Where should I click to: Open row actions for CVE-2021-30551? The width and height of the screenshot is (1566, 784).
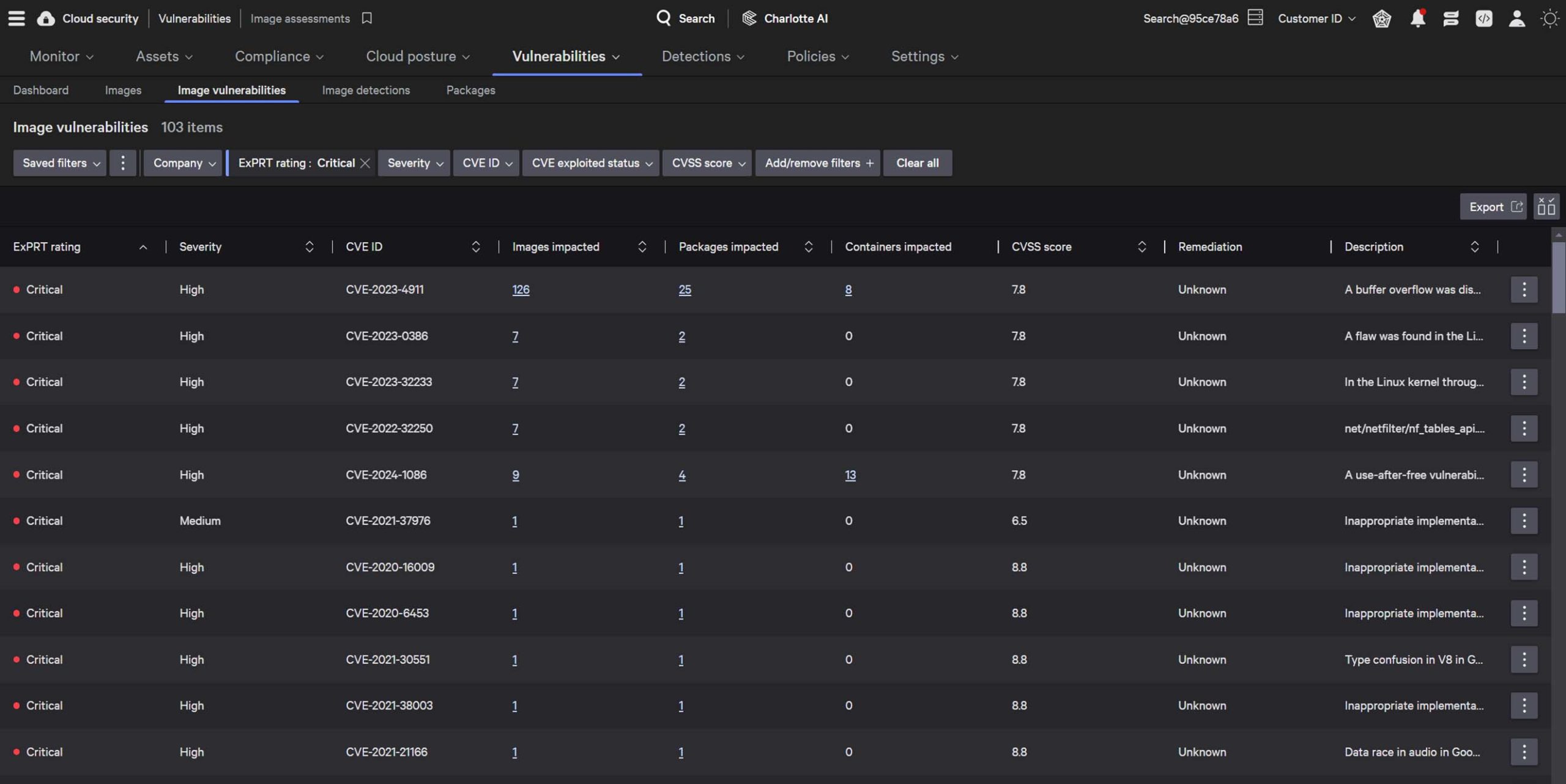point(1524,659)
